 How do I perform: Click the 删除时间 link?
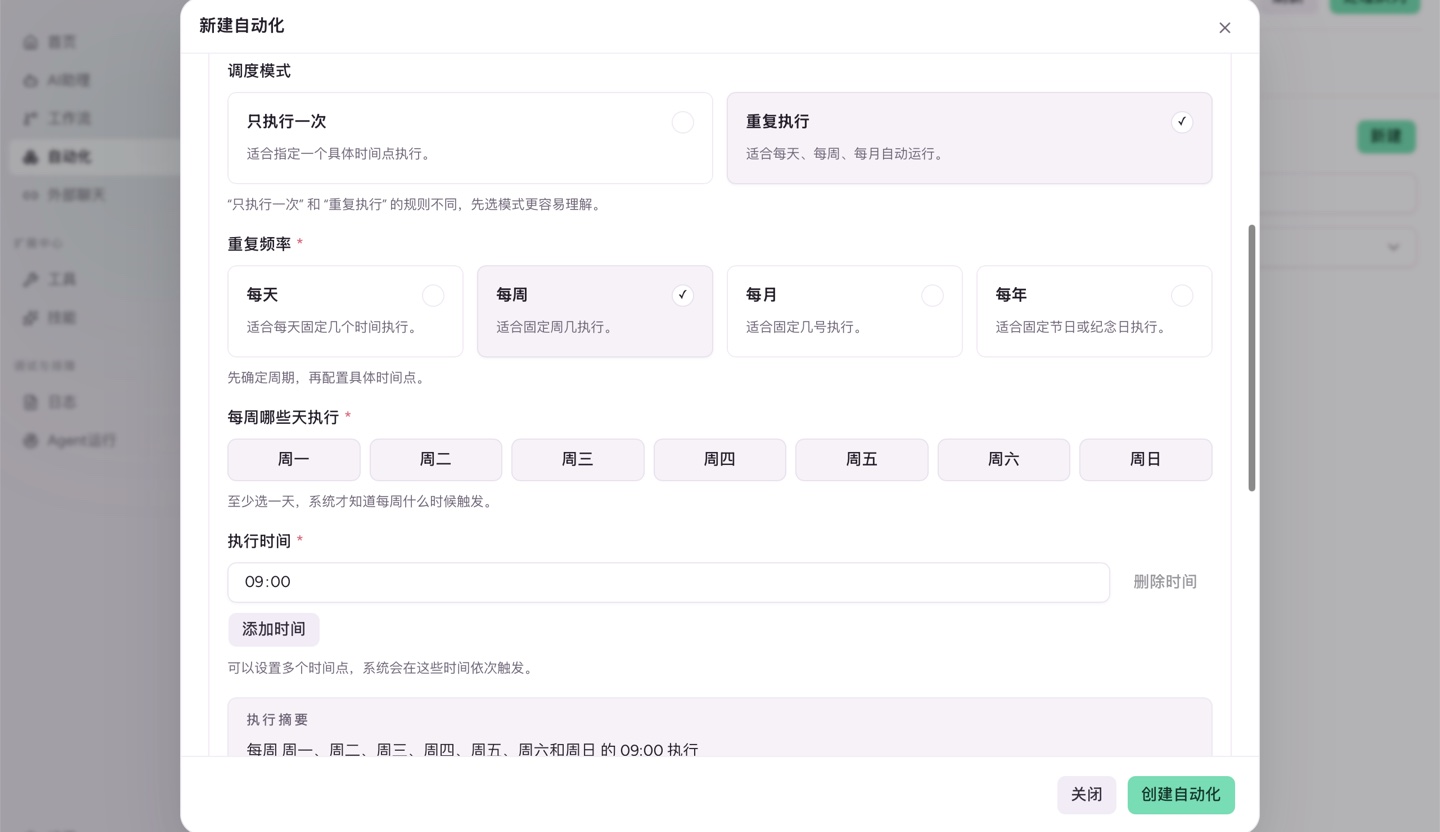(1165, 582)
